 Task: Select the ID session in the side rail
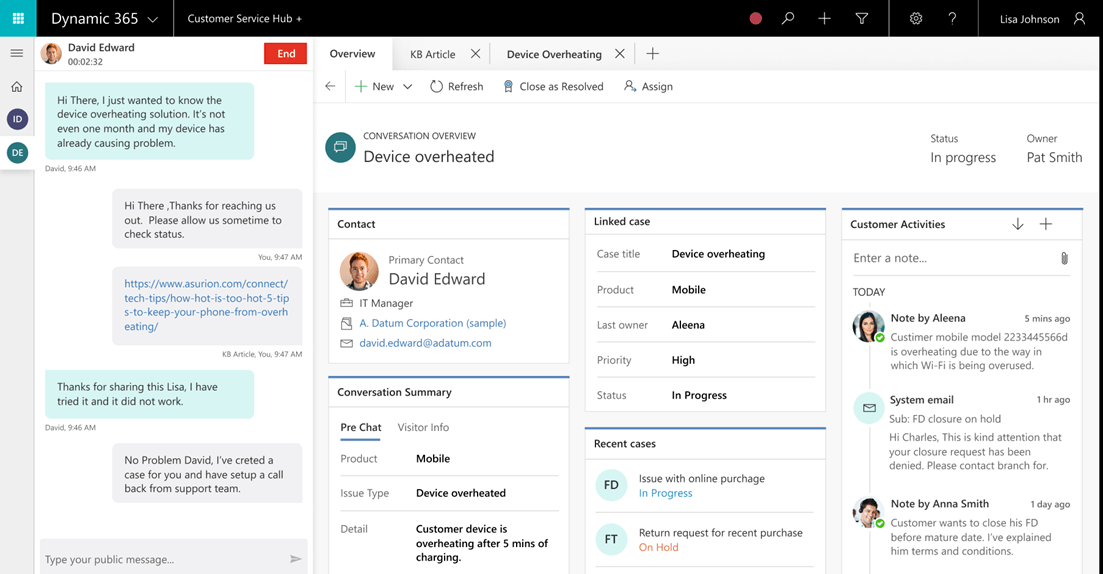coord(18,119)
